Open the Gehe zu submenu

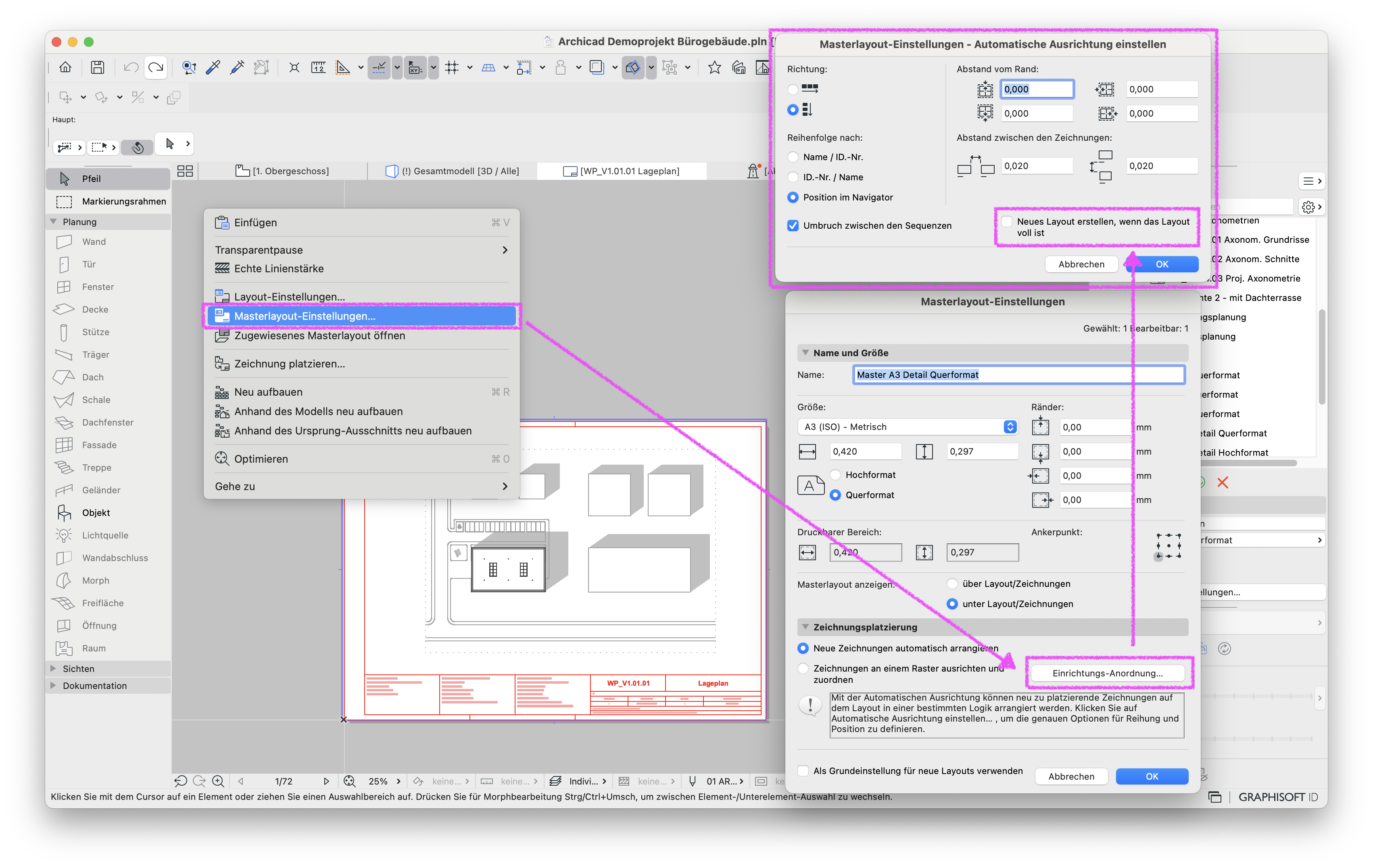pos(361,486)
